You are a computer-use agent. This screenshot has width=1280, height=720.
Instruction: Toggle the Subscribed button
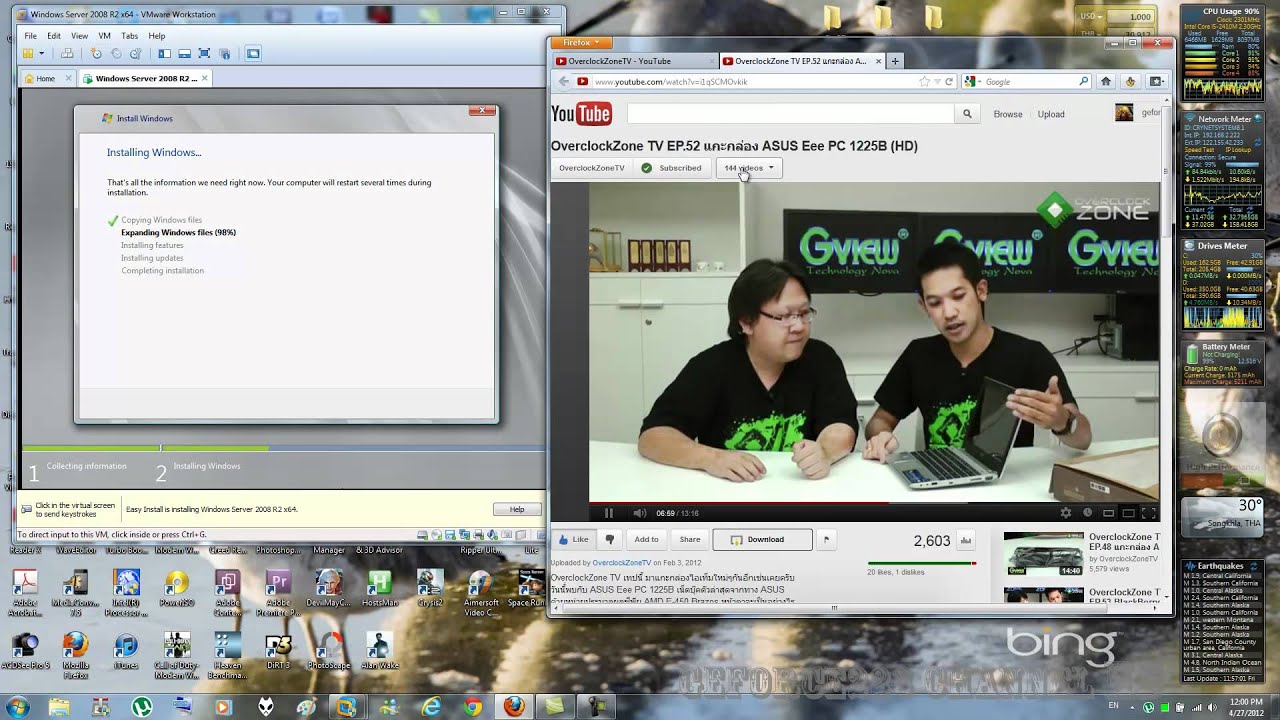[672, 168]
